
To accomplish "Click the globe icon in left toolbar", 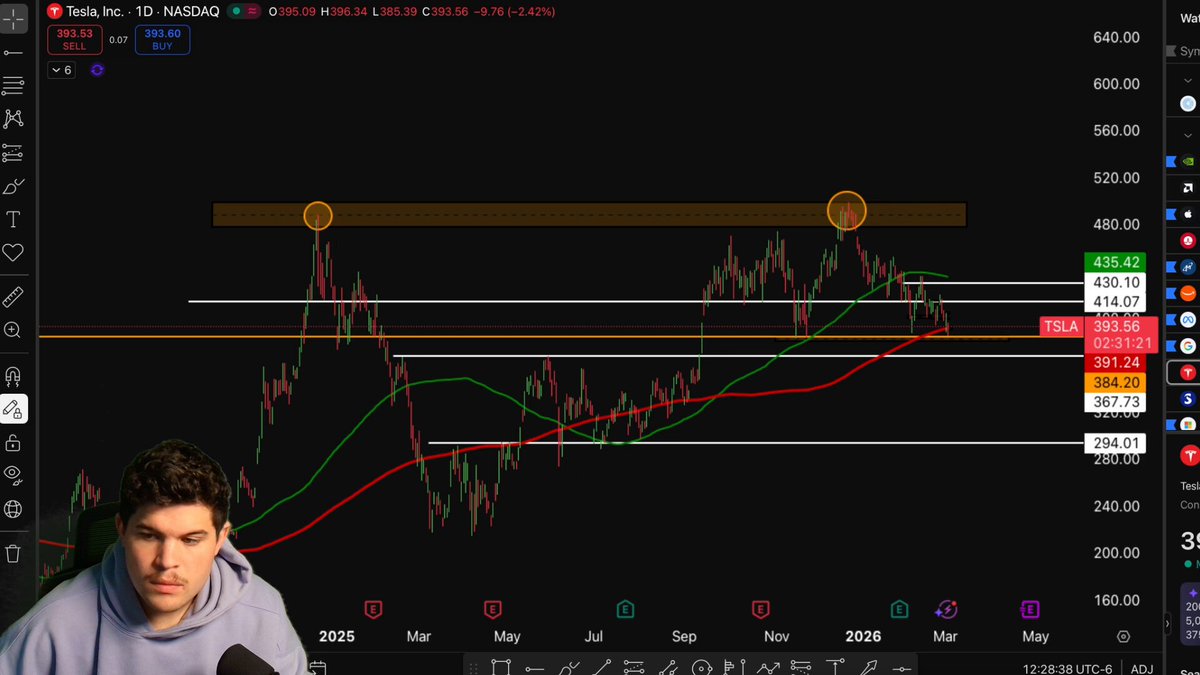I will pyautogui.click(x=13, y=509).
